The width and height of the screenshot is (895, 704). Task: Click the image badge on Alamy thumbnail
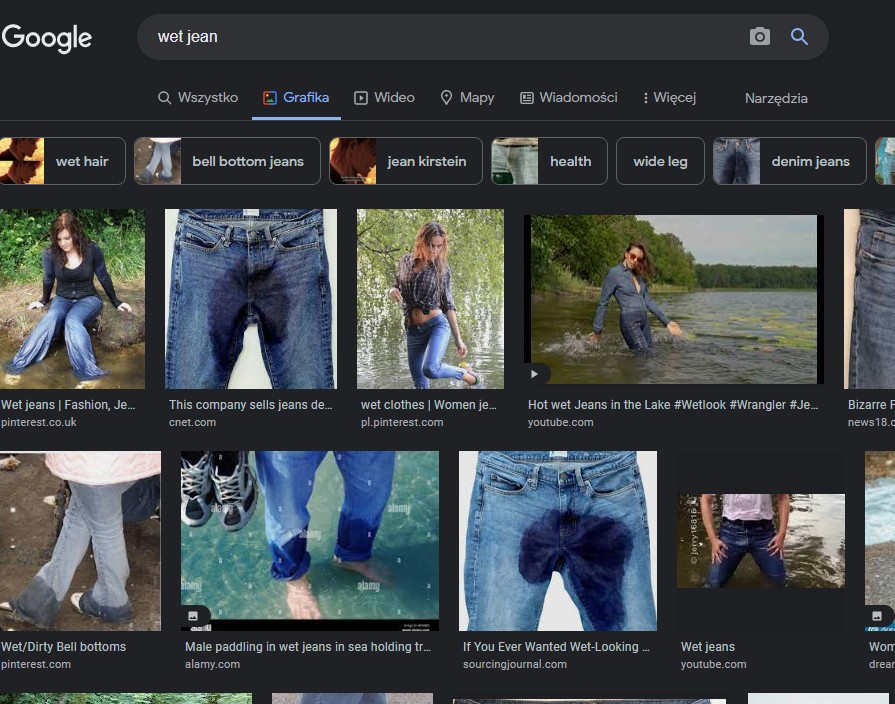point(193,616)
